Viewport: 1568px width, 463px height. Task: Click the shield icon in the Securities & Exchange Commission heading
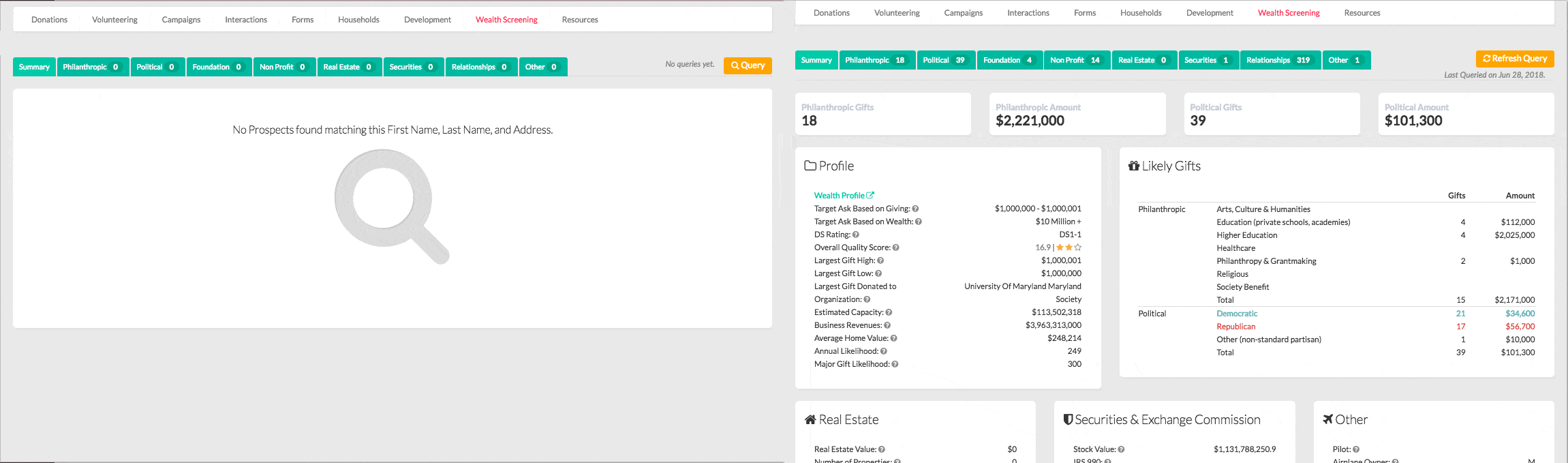pos(1069,419)
